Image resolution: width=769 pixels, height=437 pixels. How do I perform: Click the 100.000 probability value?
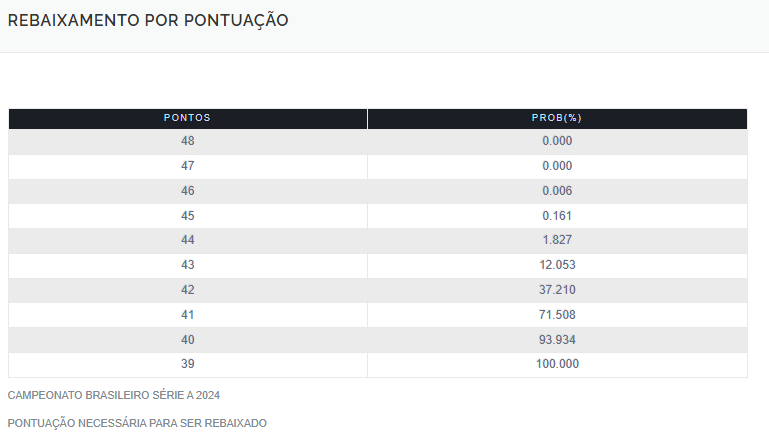[557, 364]
